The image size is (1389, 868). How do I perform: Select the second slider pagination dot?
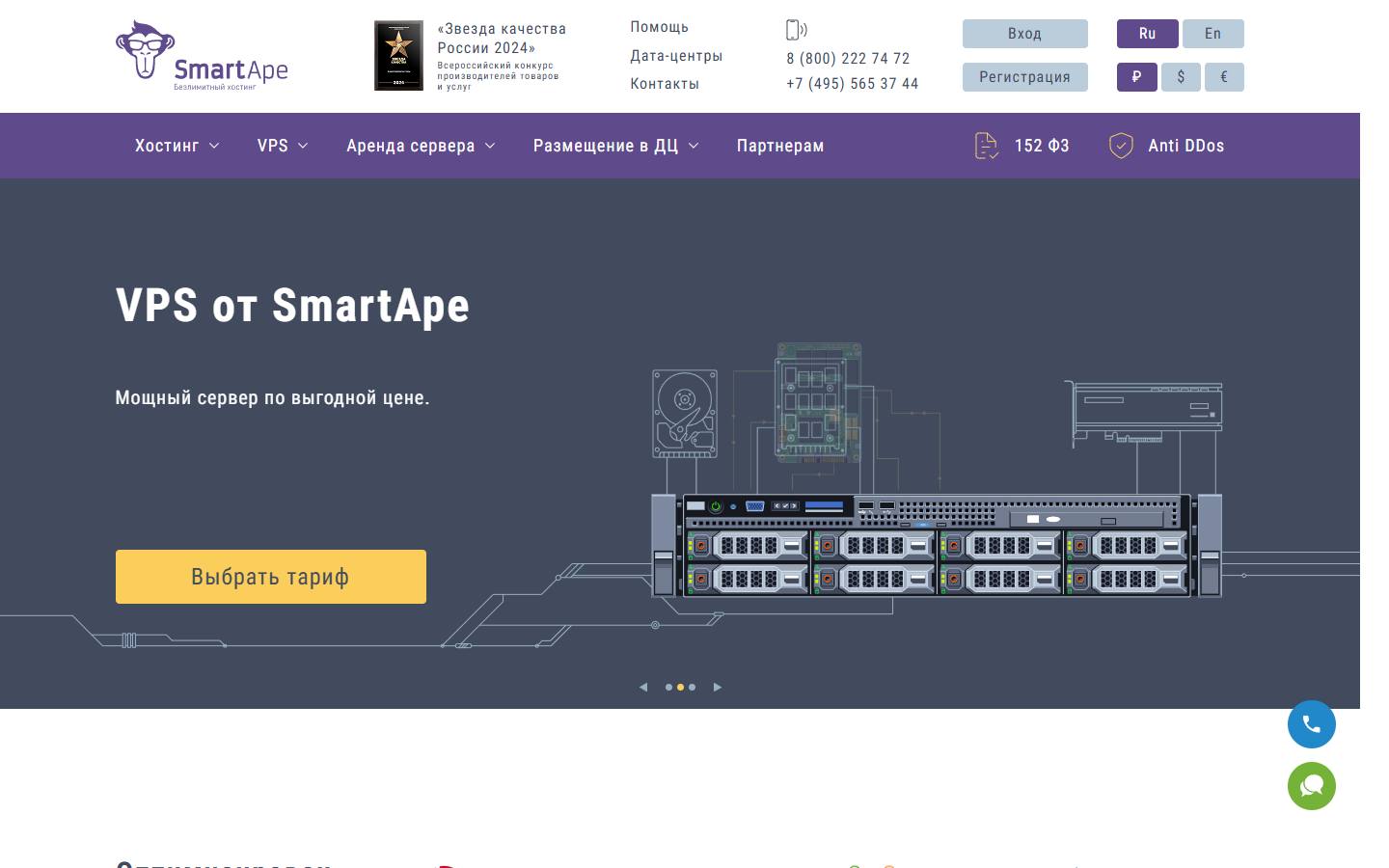[680, 688]
